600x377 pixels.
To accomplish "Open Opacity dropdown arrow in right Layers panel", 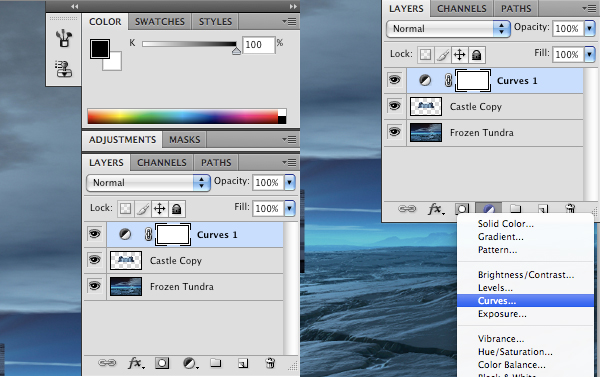I will (590, 28).
